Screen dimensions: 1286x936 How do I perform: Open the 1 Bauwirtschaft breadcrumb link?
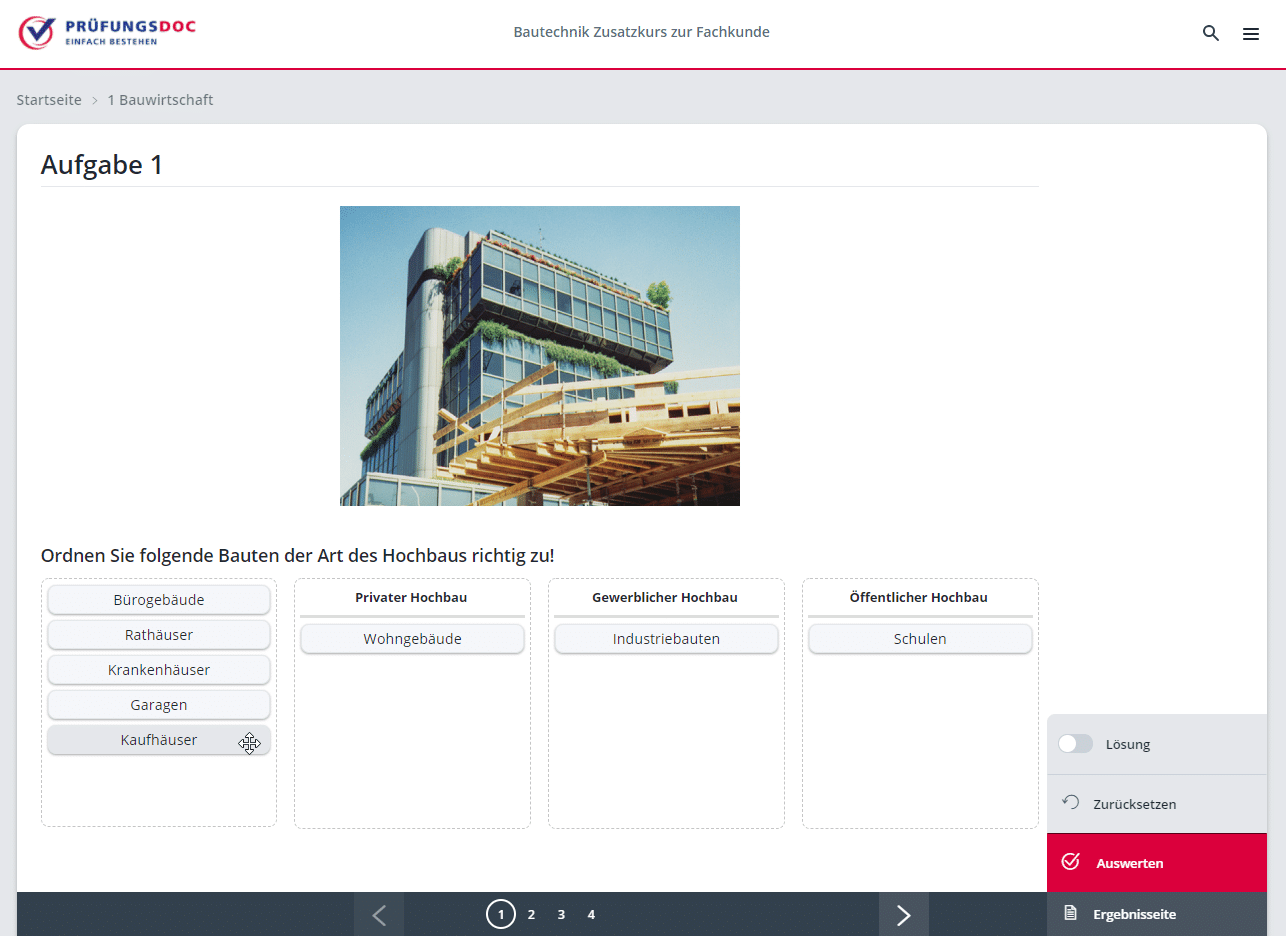160,99
